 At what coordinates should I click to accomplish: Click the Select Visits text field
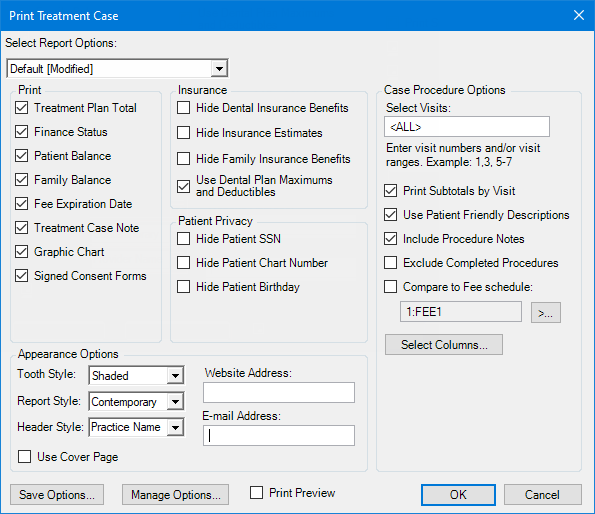click(467, 127)
